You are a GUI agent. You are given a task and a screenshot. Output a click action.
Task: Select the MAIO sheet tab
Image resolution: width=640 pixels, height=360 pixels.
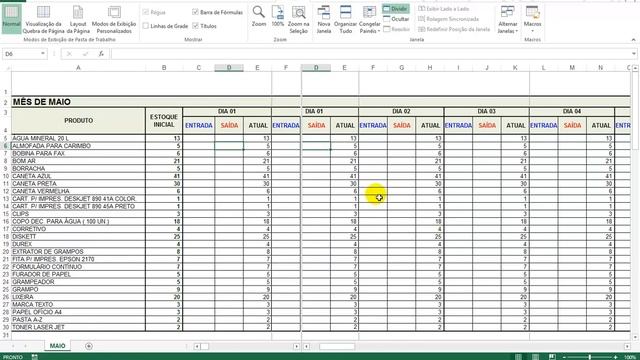click(57, 346)
